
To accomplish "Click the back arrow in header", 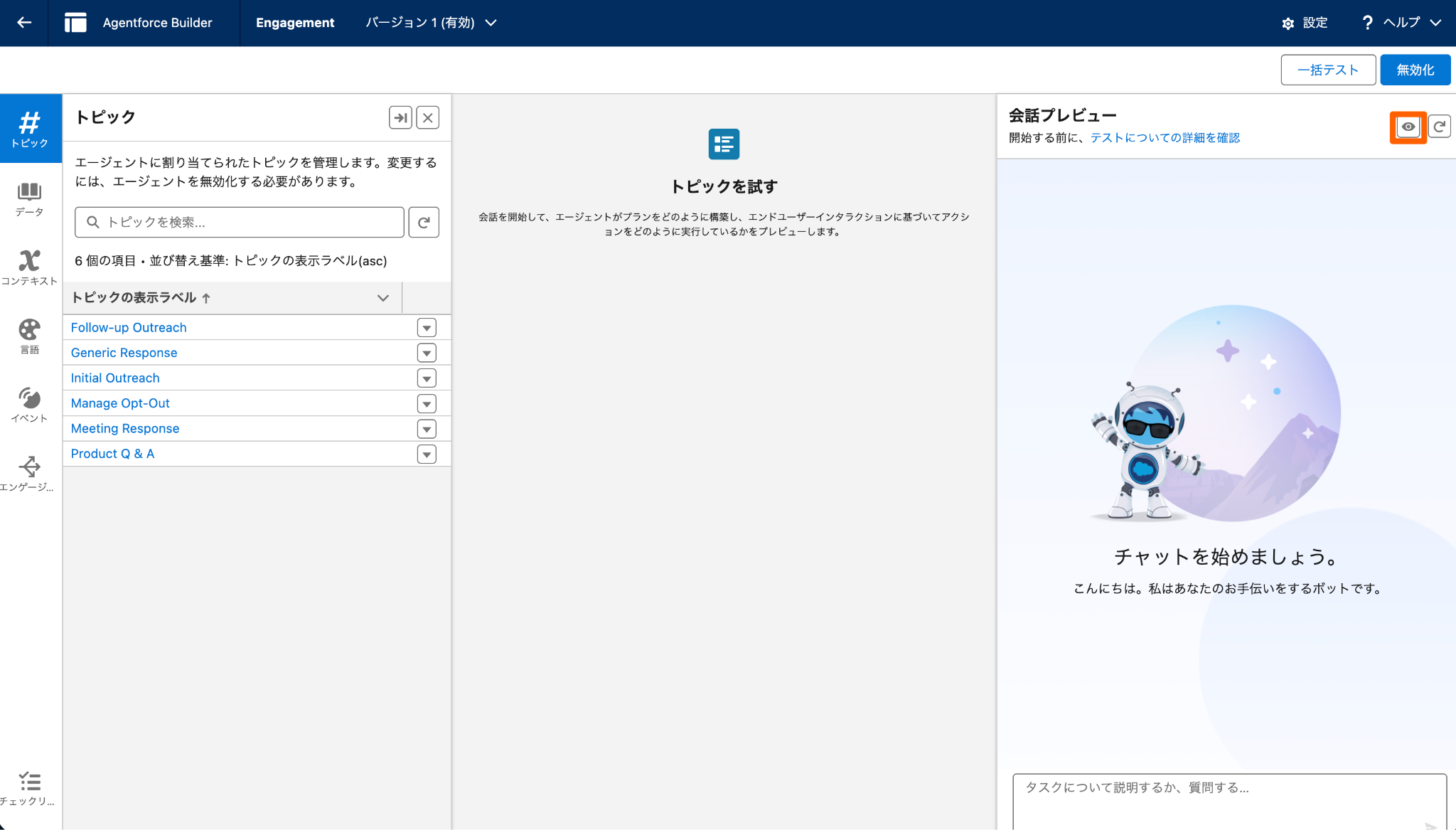I will (x=24, y=23).
